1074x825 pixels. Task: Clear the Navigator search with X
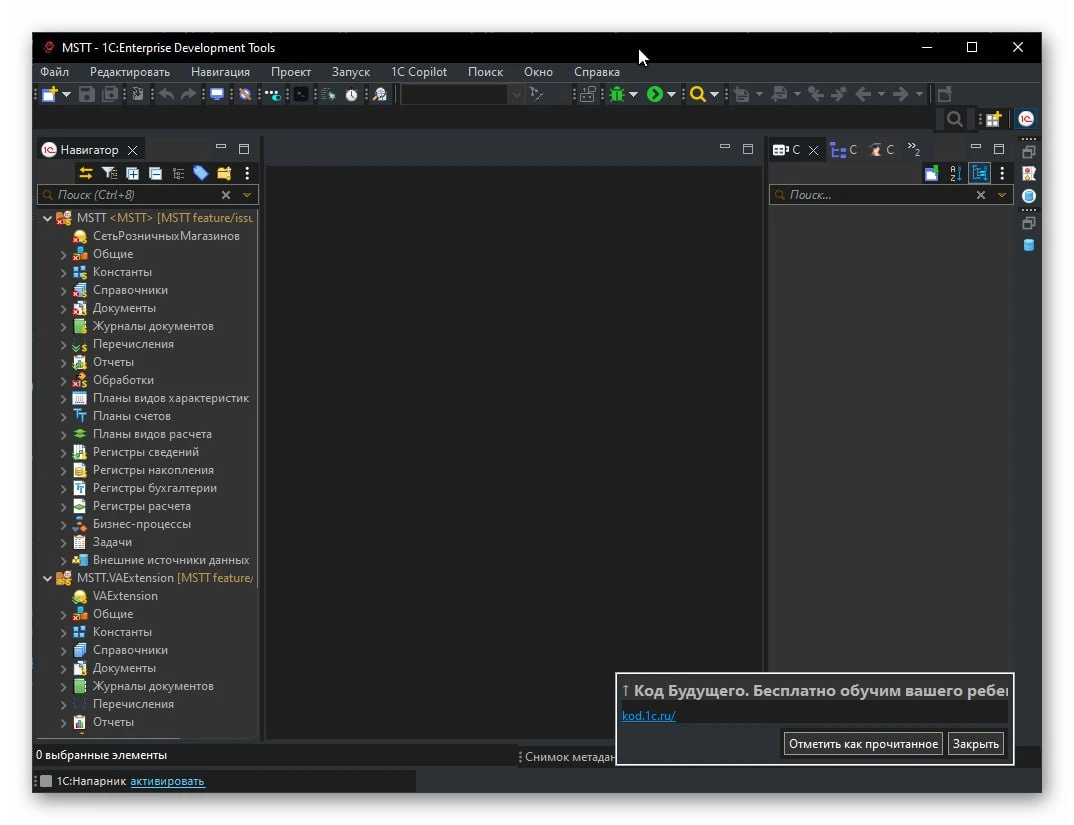point(226,195)
